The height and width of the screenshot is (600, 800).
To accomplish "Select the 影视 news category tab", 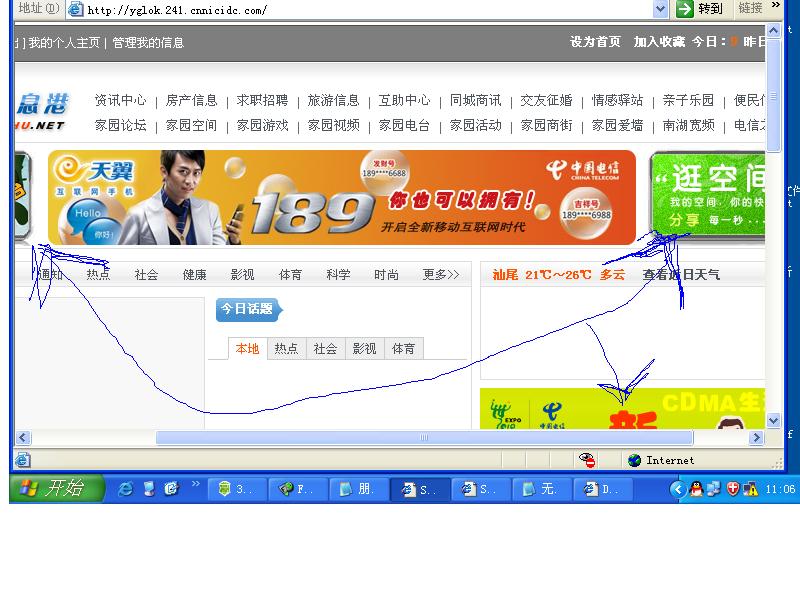I will (x=242, y=274).
